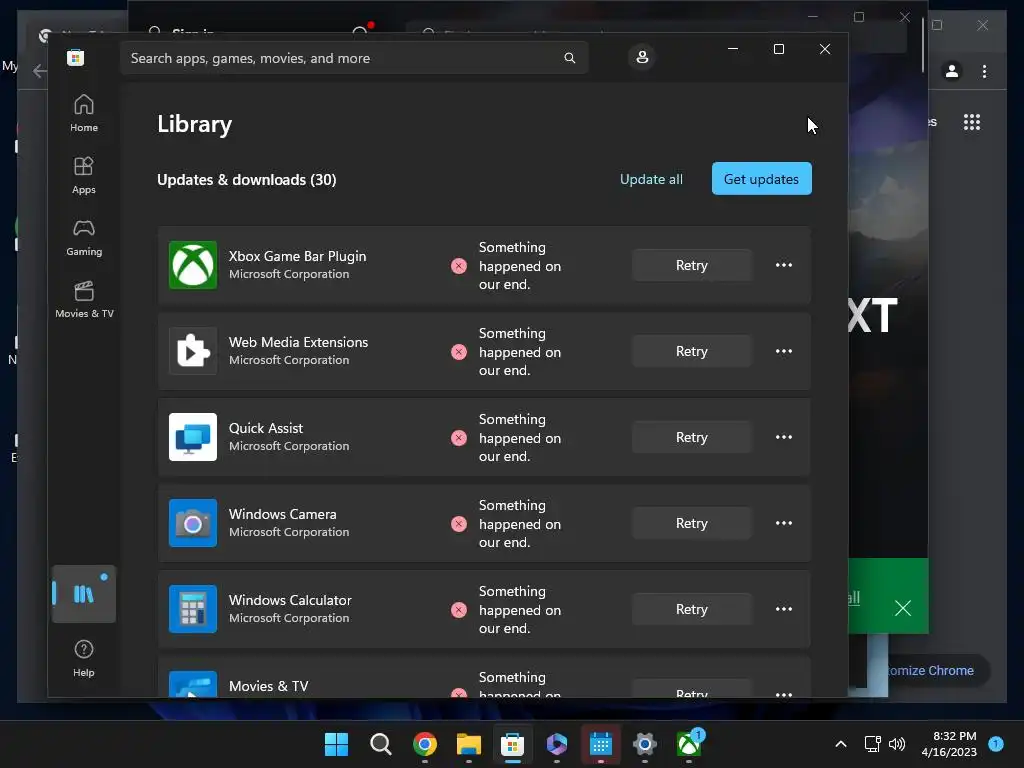Click the Web Media Extensions app icon
The height and width of the screenshot is (768, 1024).
point(193,351)
